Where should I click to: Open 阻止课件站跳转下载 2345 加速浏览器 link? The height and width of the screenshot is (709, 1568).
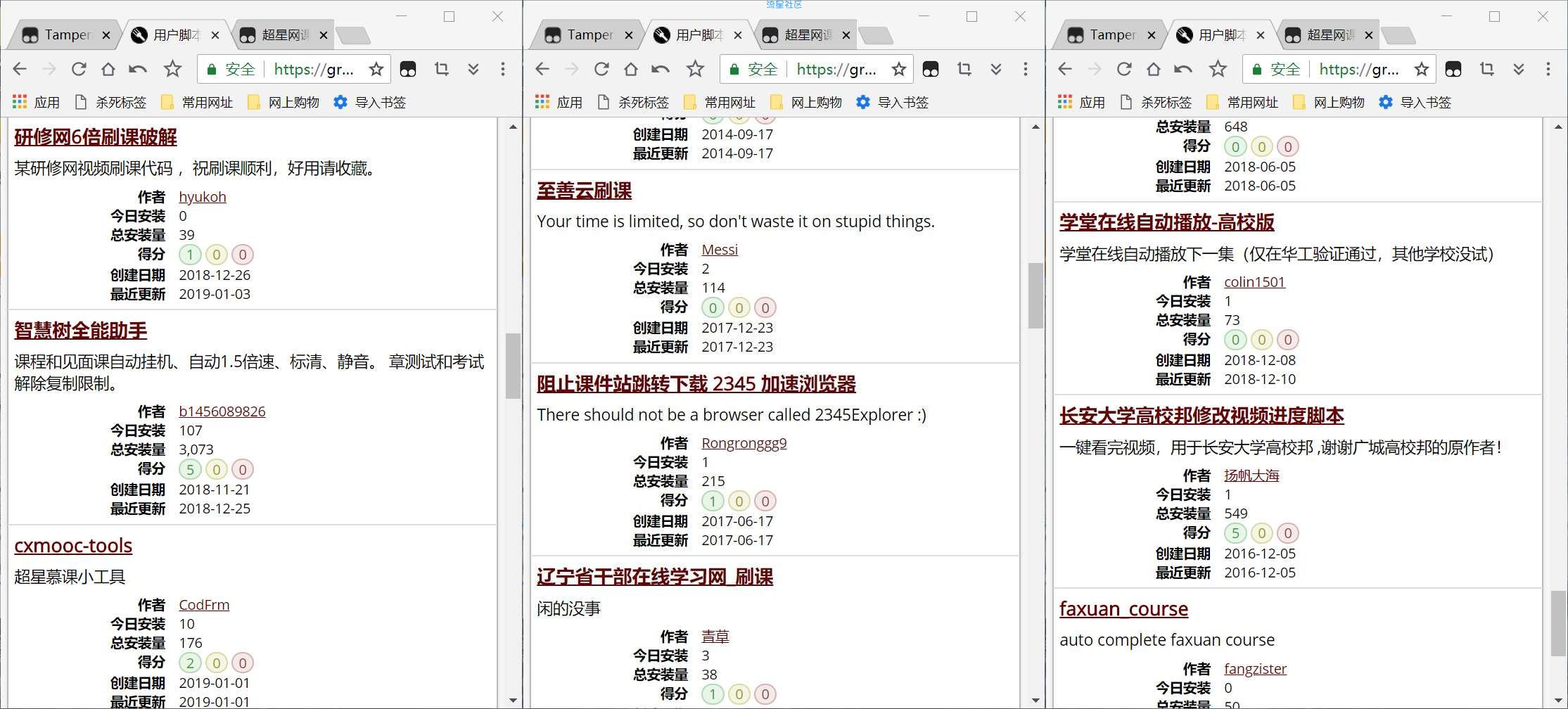[x=696, y=383]
